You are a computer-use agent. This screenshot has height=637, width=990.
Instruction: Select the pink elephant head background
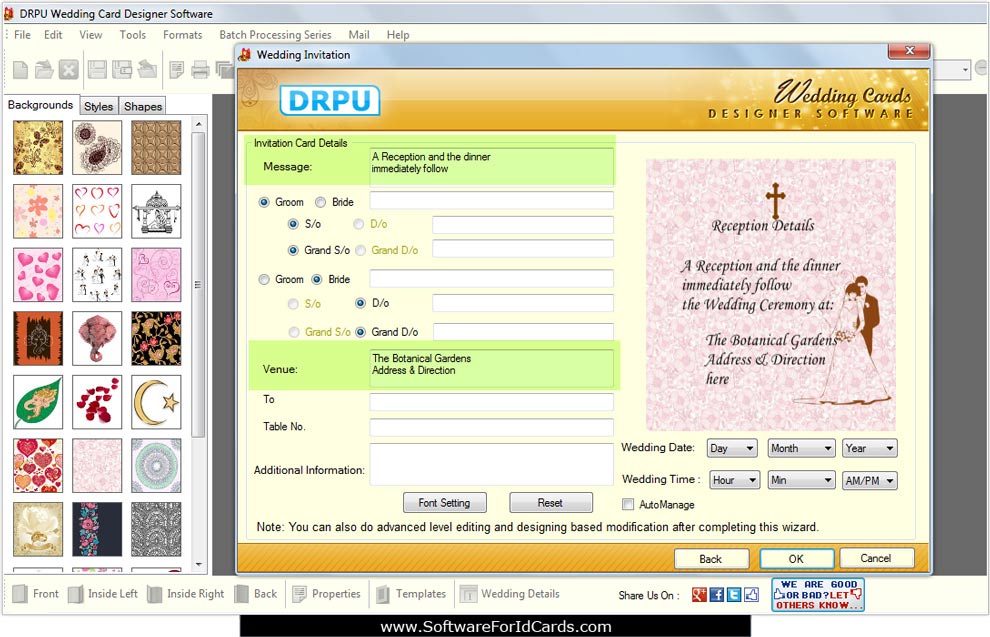coord(97,338)
